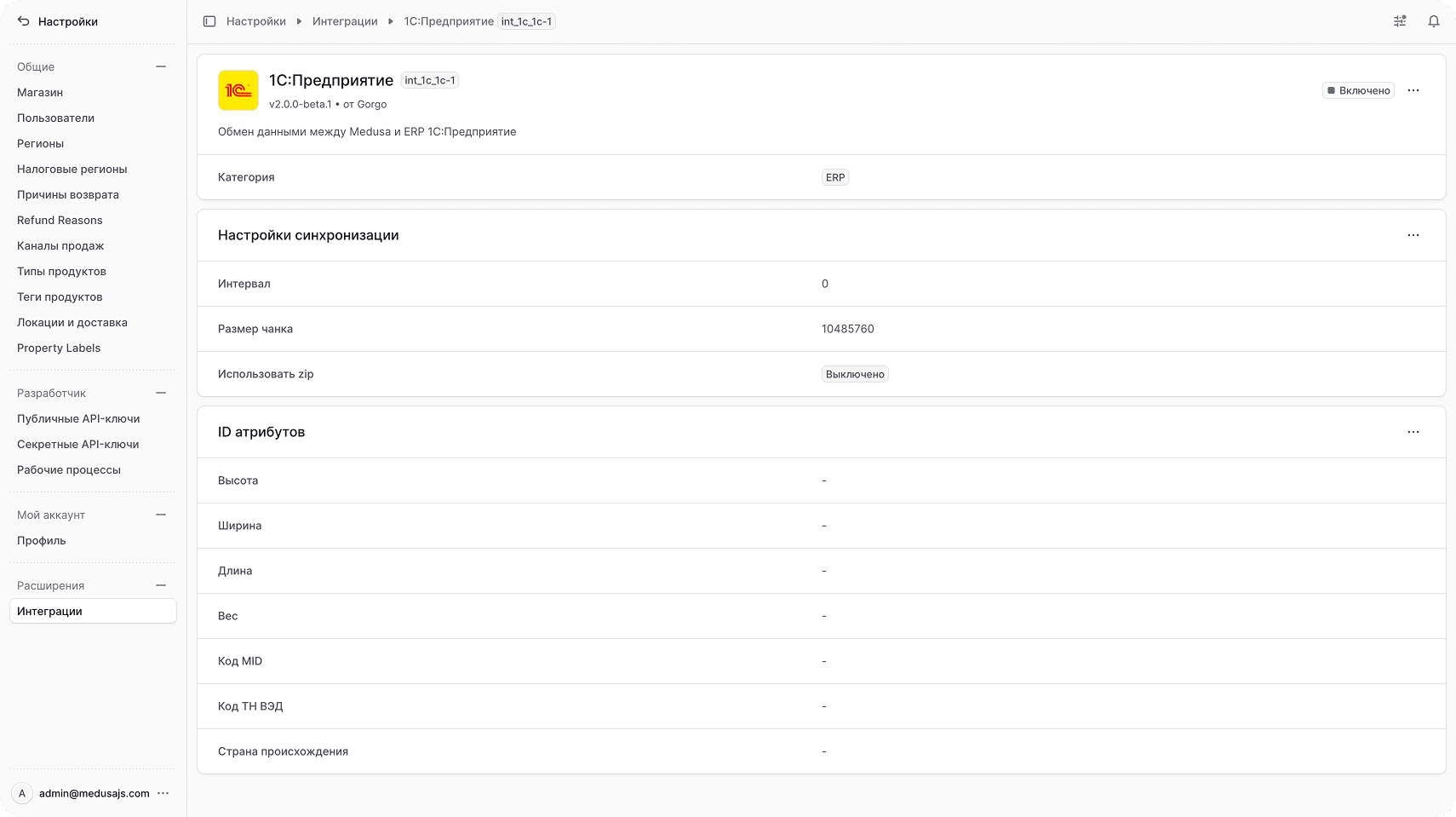Click the admin avatar letter A
1456x817 pixels.
click(x=22, y=793)
